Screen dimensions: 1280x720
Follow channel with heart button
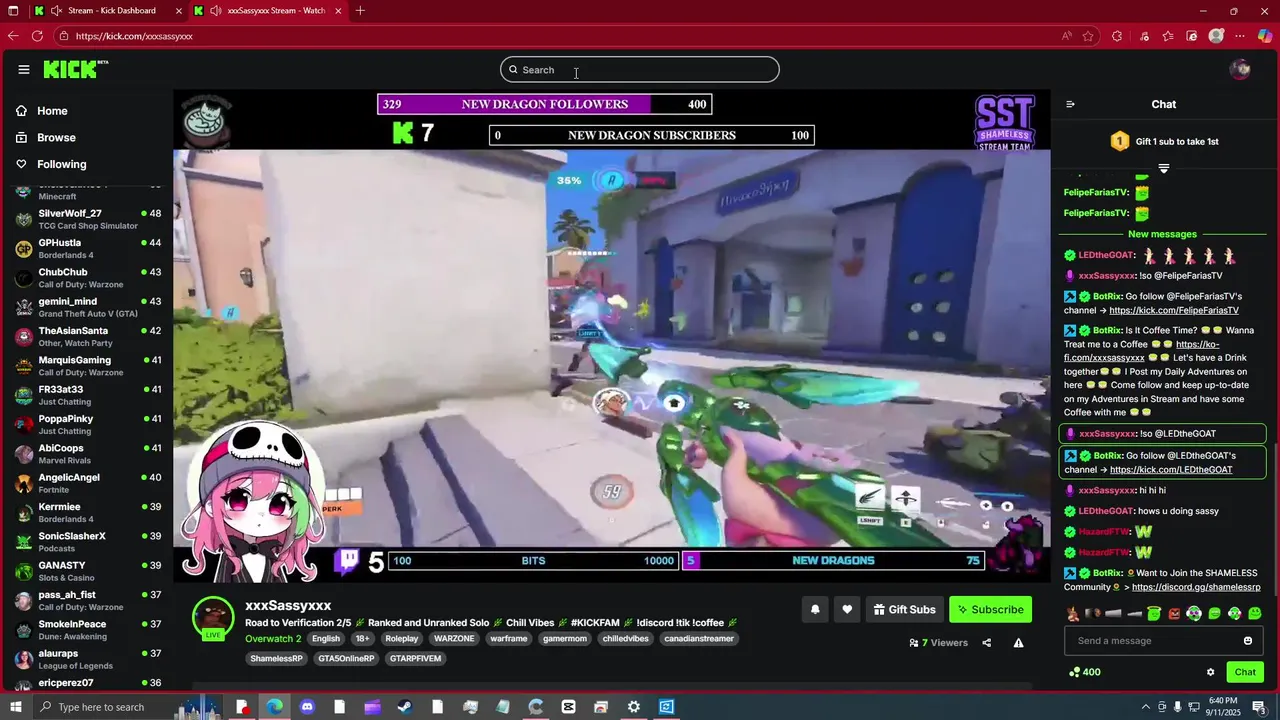pos(847,609)
